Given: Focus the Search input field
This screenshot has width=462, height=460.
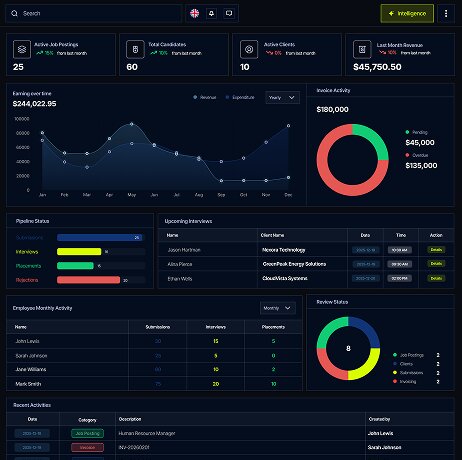Looking at the screenshot, I should [x=93, y=13].
